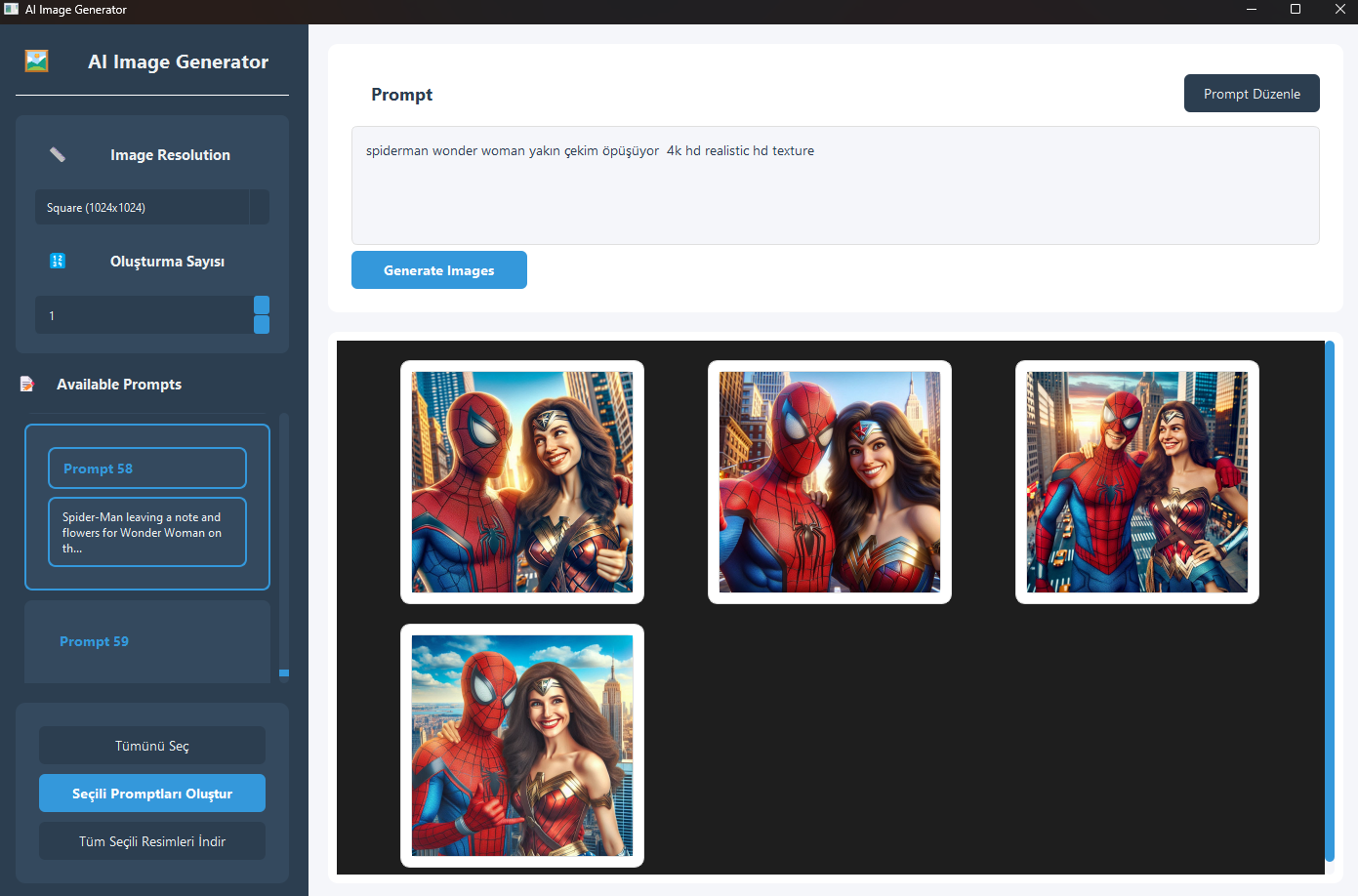
Task: Open the image with Spider-Man in profile facing Wonder Woman
Action: pos(522,482)
